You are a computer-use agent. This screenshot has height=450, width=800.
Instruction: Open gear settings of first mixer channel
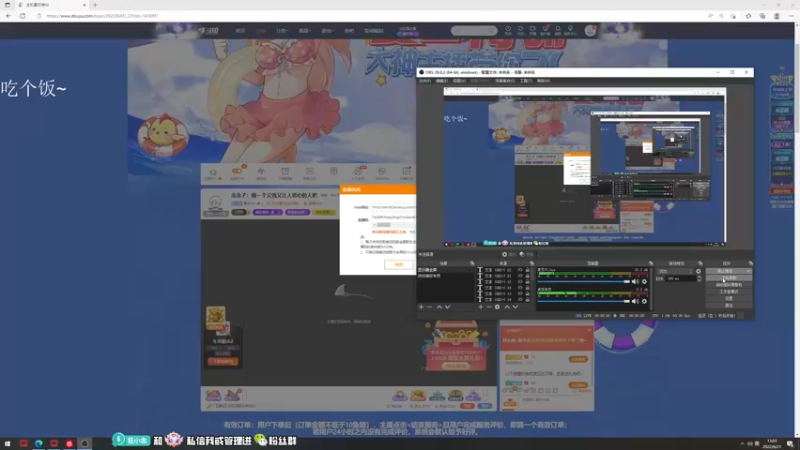[644, 282]
